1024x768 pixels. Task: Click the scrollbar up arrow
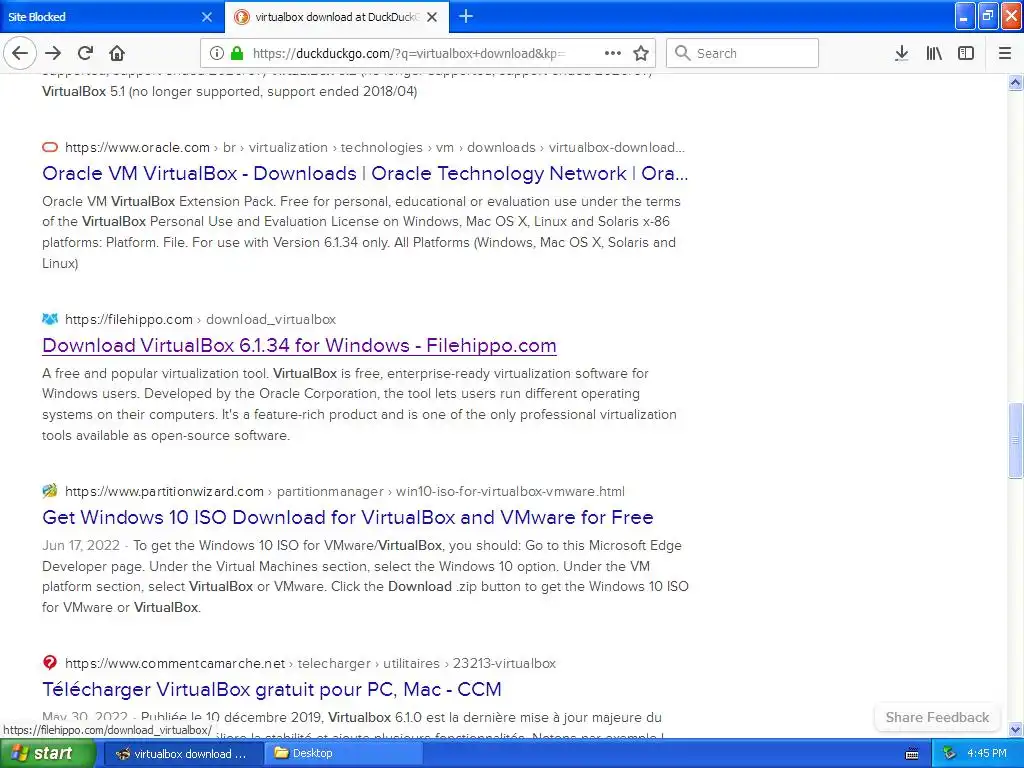[x=1015, y=82]
